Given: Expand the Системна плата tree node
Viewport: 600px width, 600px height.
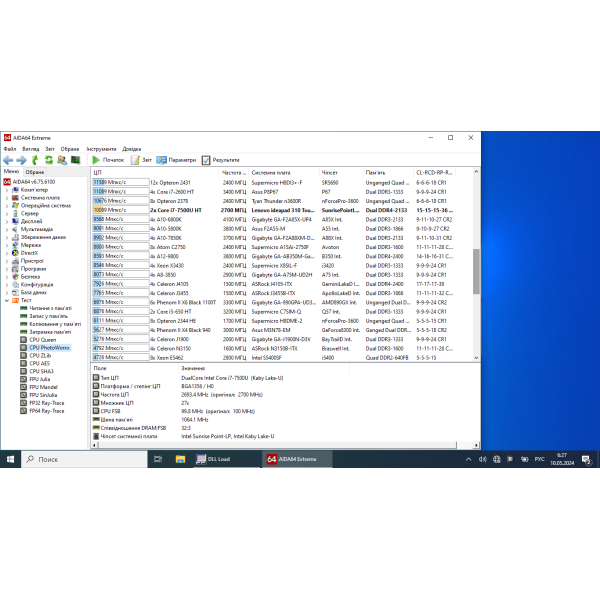Looking at the screenshot, I should [7, 198].
